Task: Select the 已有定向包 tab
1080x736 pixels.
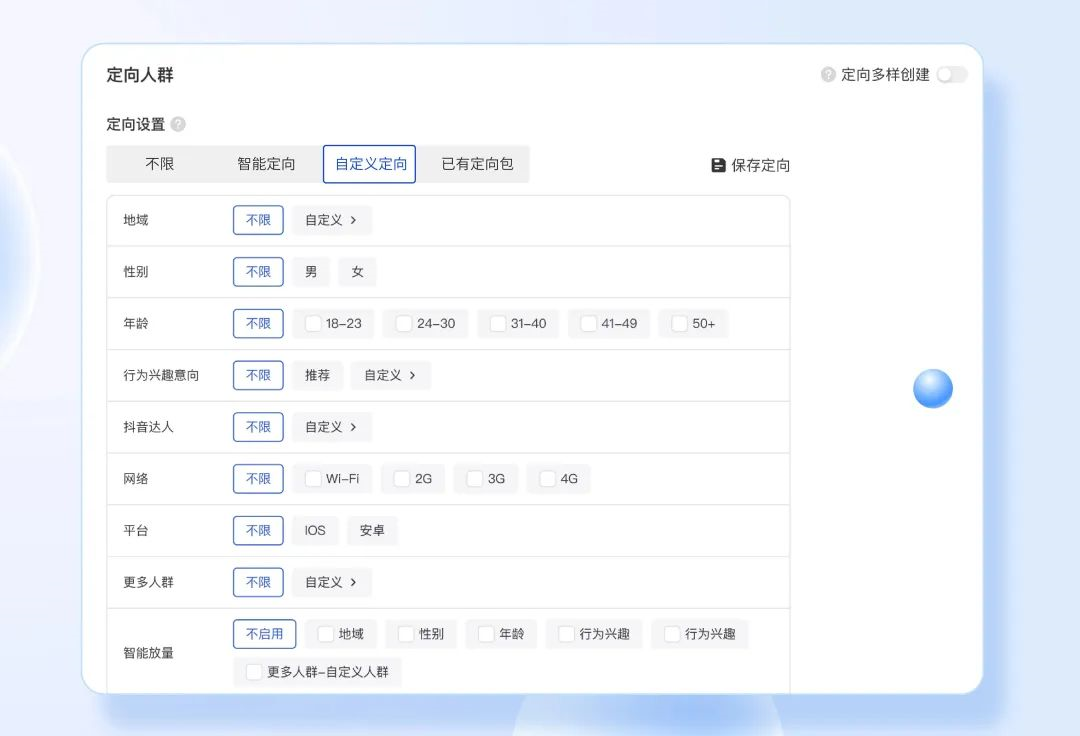Action: [x=477, y=164]
